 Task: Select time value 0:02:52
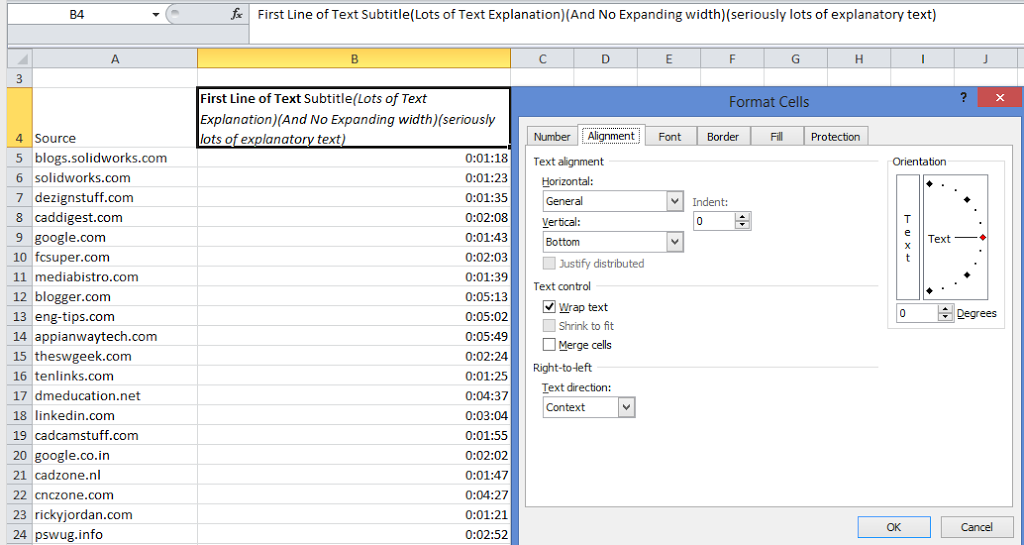tap(354, 535)
